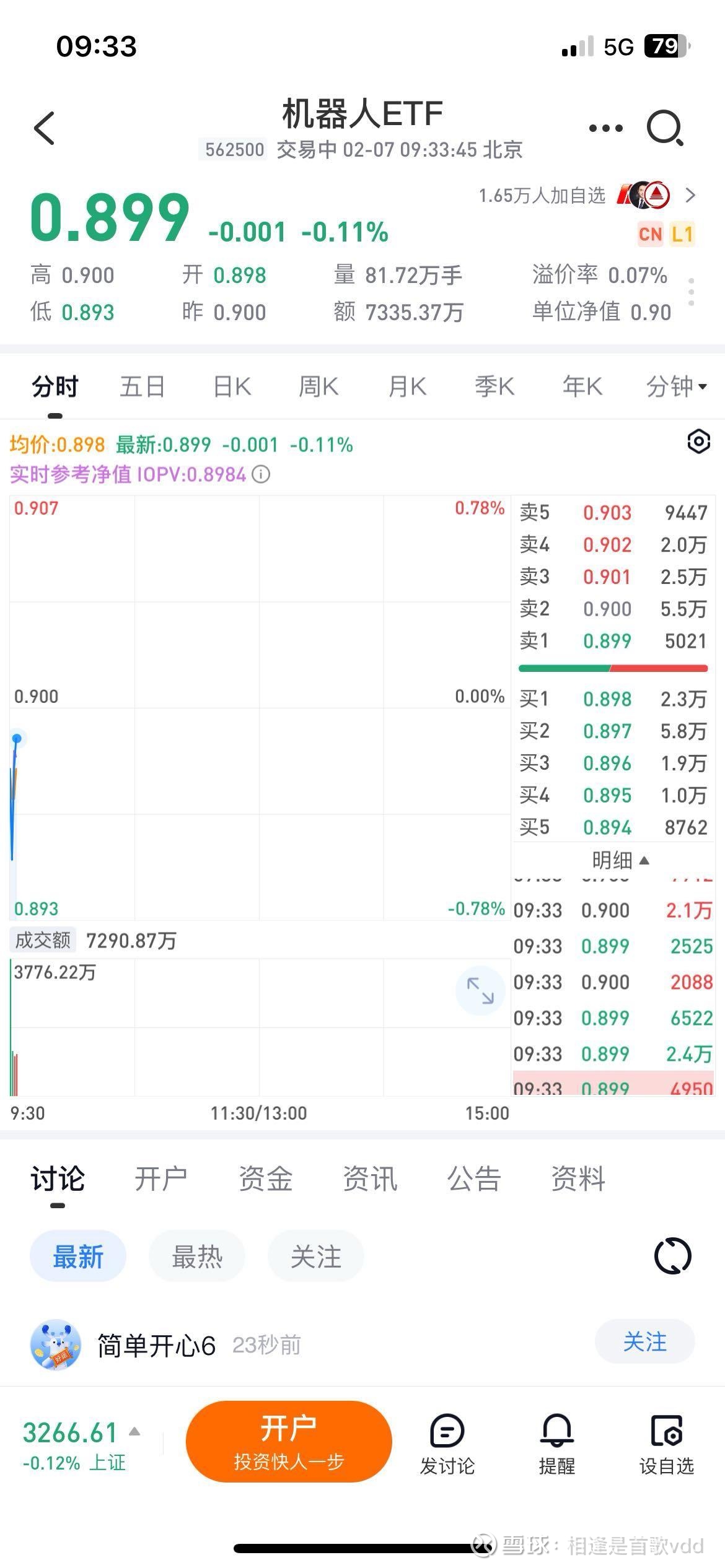This screenshot has width=725, height=1568.
Task: Follow user 简单开心6
Action: click(644, 1341)
